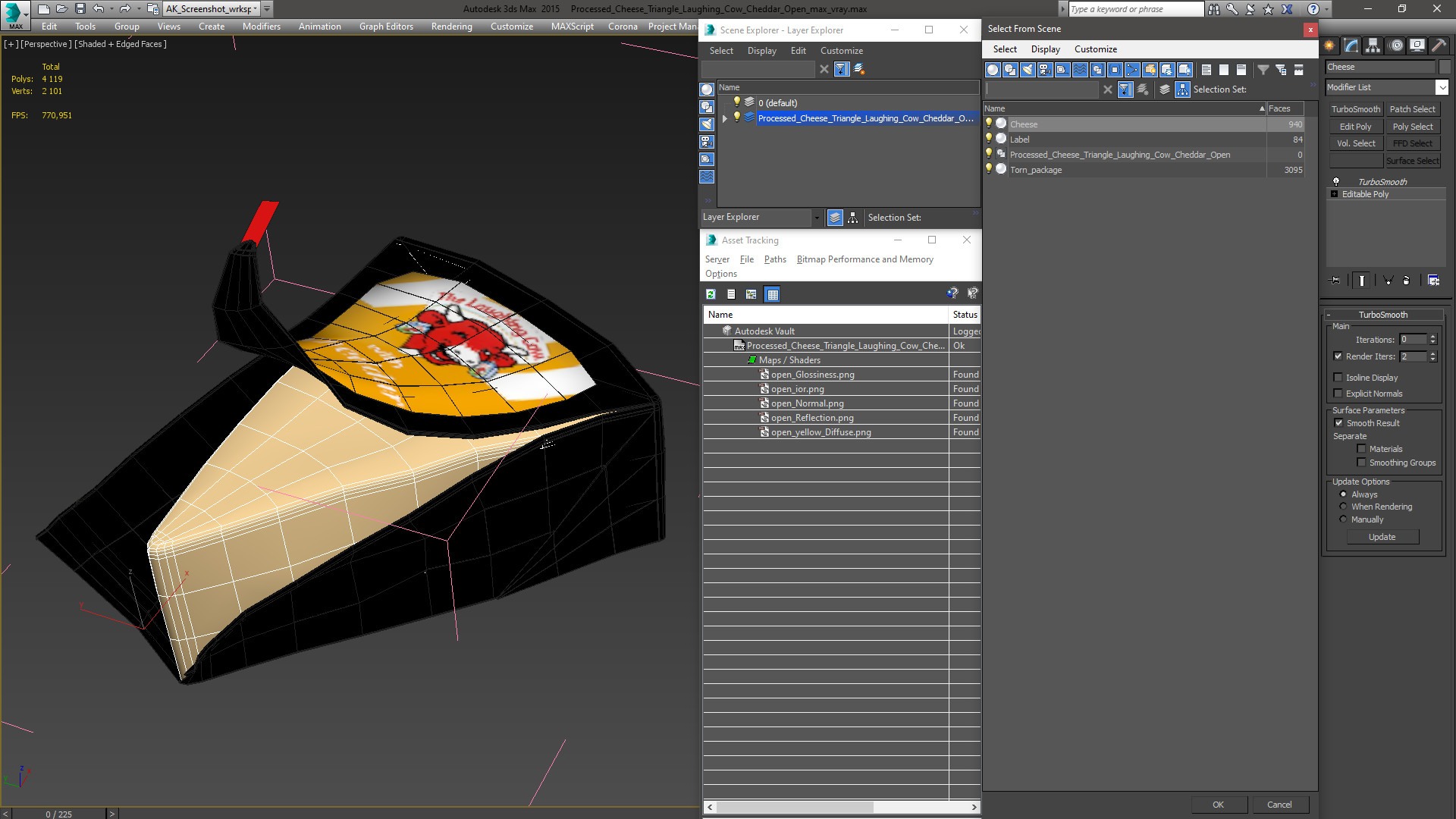This screenshot has height=819, width=1456.
Task: Toggle Display Lights filter in Select From Scene
Action: pos(1028,70)
